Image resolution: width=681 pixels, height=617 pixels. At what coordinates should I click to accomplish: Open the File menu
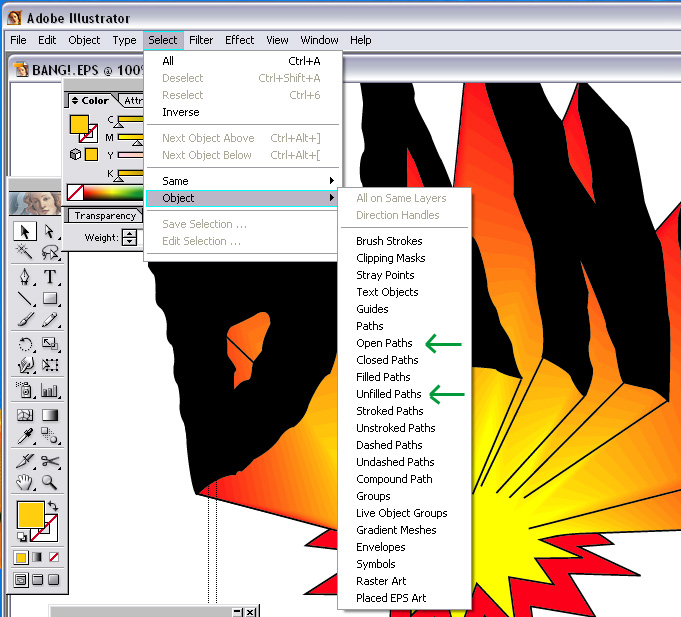[x=18, y=40]
